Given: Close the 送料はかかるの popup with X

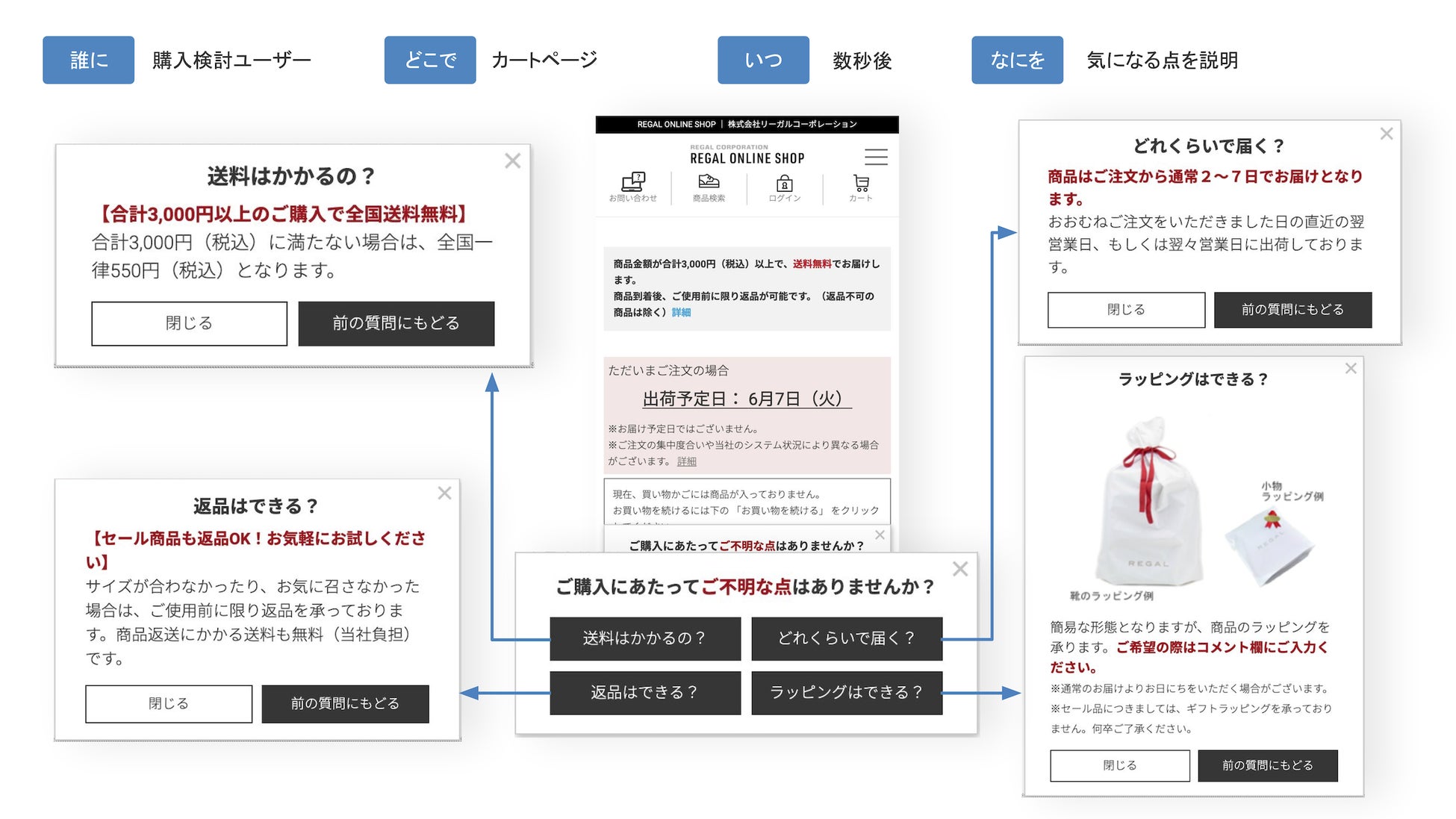Looking at the screenshot, I should tap(512, 161).
